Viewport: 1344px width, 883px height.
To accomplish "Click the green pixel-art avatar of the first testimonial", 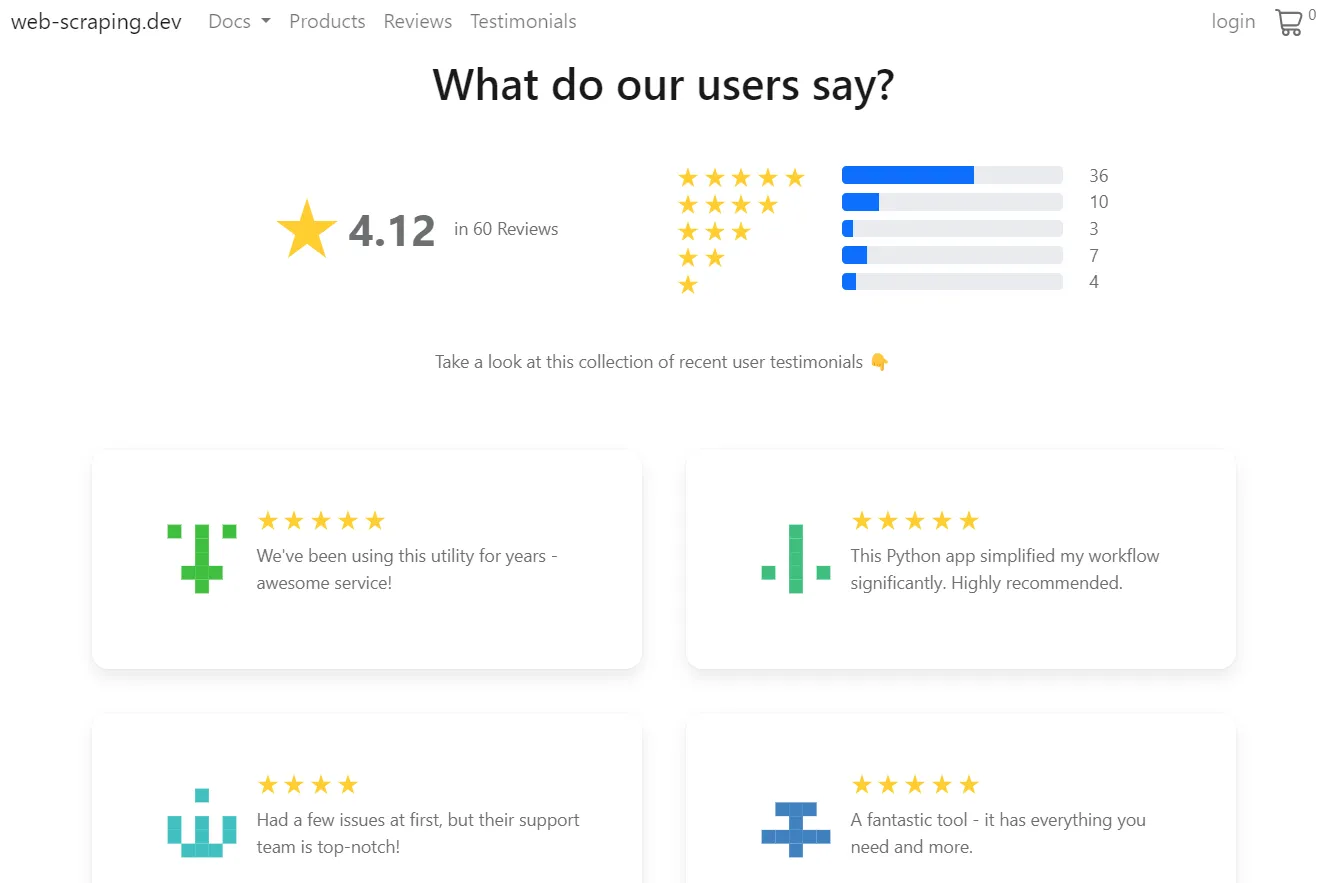I will [x=201, y=560].
